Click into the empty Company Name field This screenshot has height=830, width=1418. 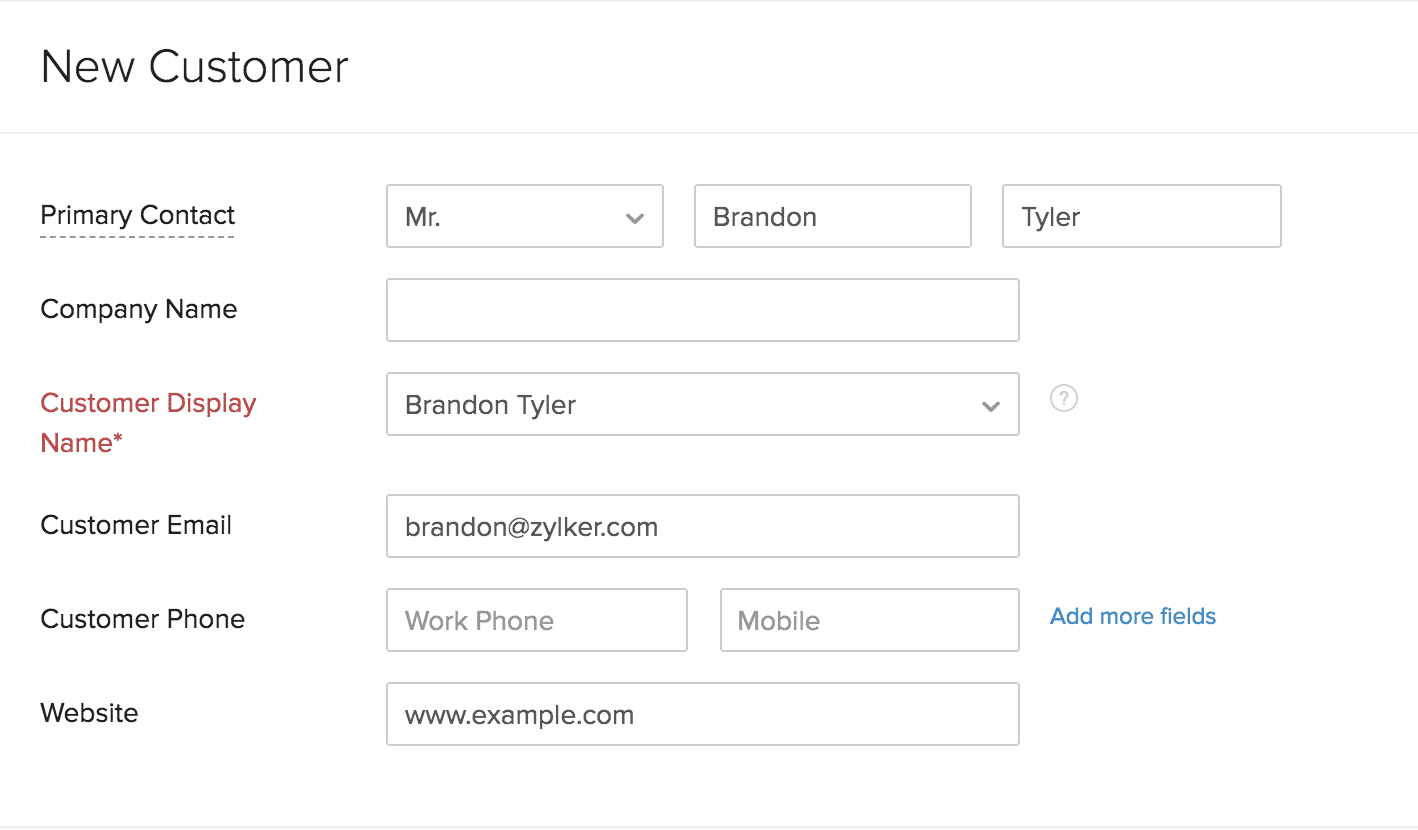(x=702, y=310)
